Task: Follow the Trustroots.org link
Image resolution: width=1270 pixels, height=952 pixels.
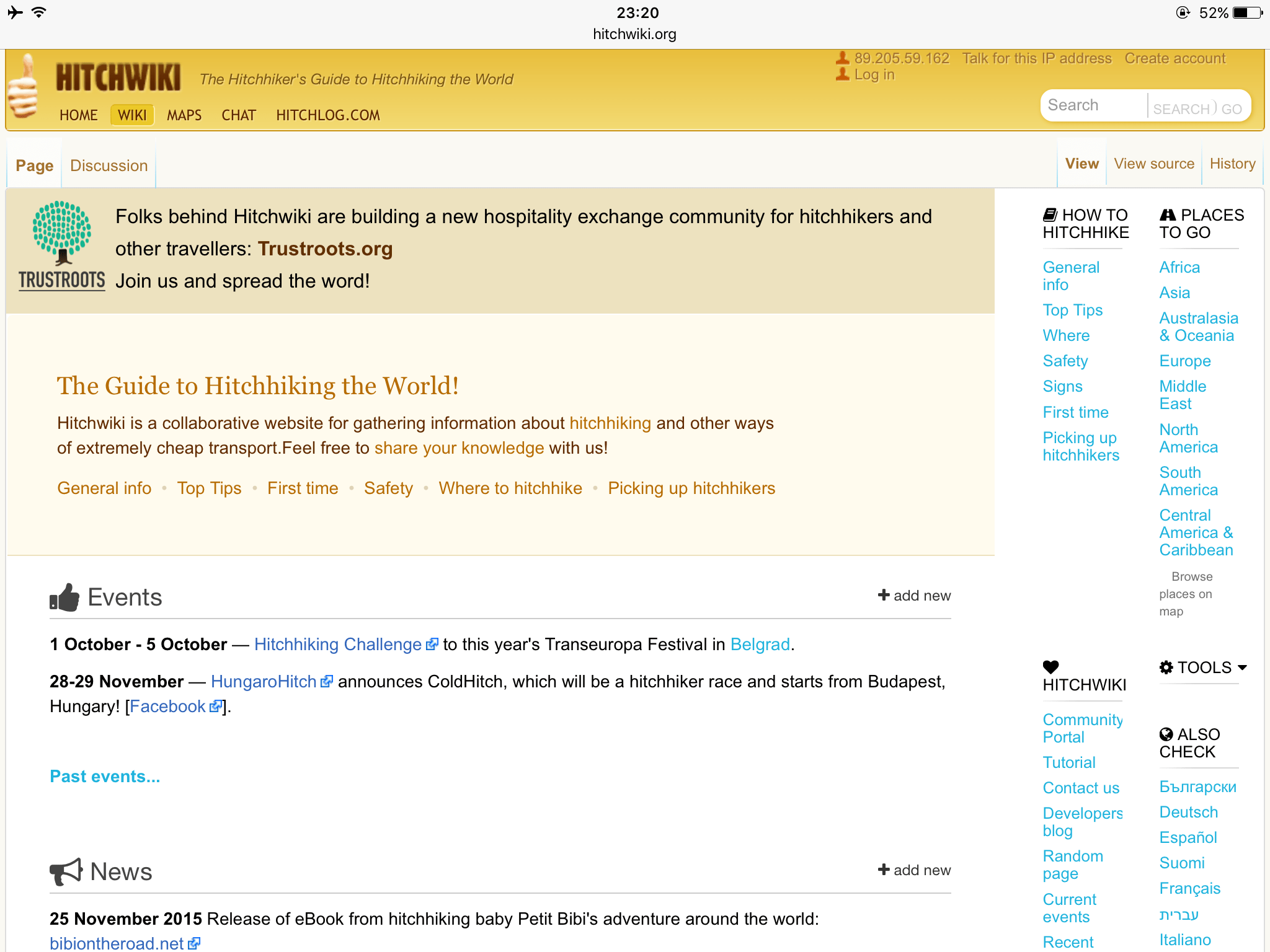Action: pyautogui.click(x=325, y=249)
